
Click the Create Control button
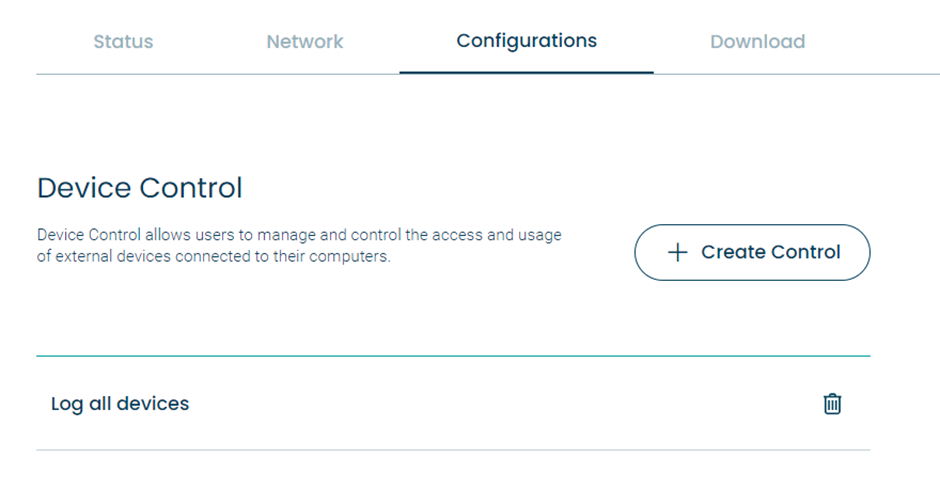point(752,252)
